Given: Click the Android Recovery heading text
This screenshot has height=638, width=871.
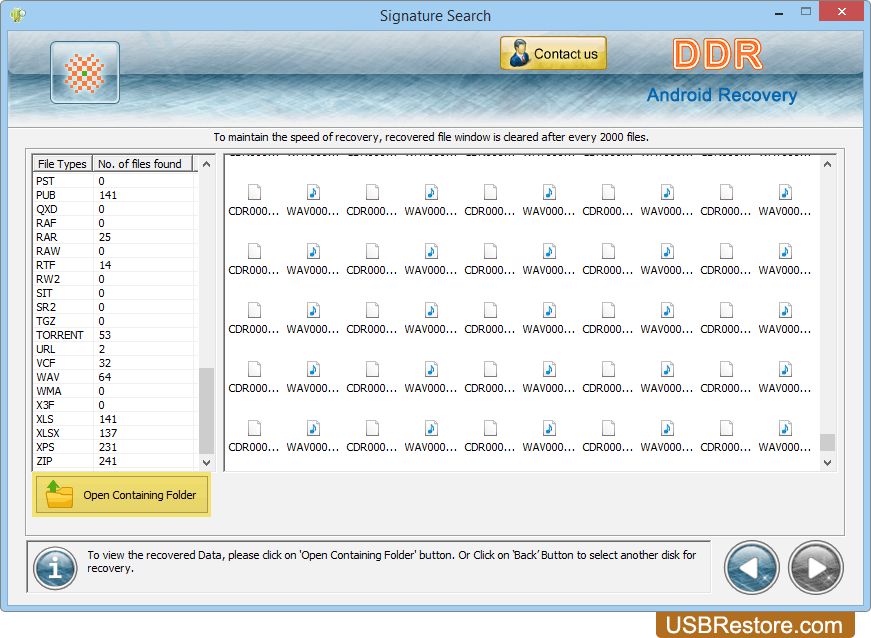Looking at the screenshot, I should pyautogui.click(x=722, y=95).
